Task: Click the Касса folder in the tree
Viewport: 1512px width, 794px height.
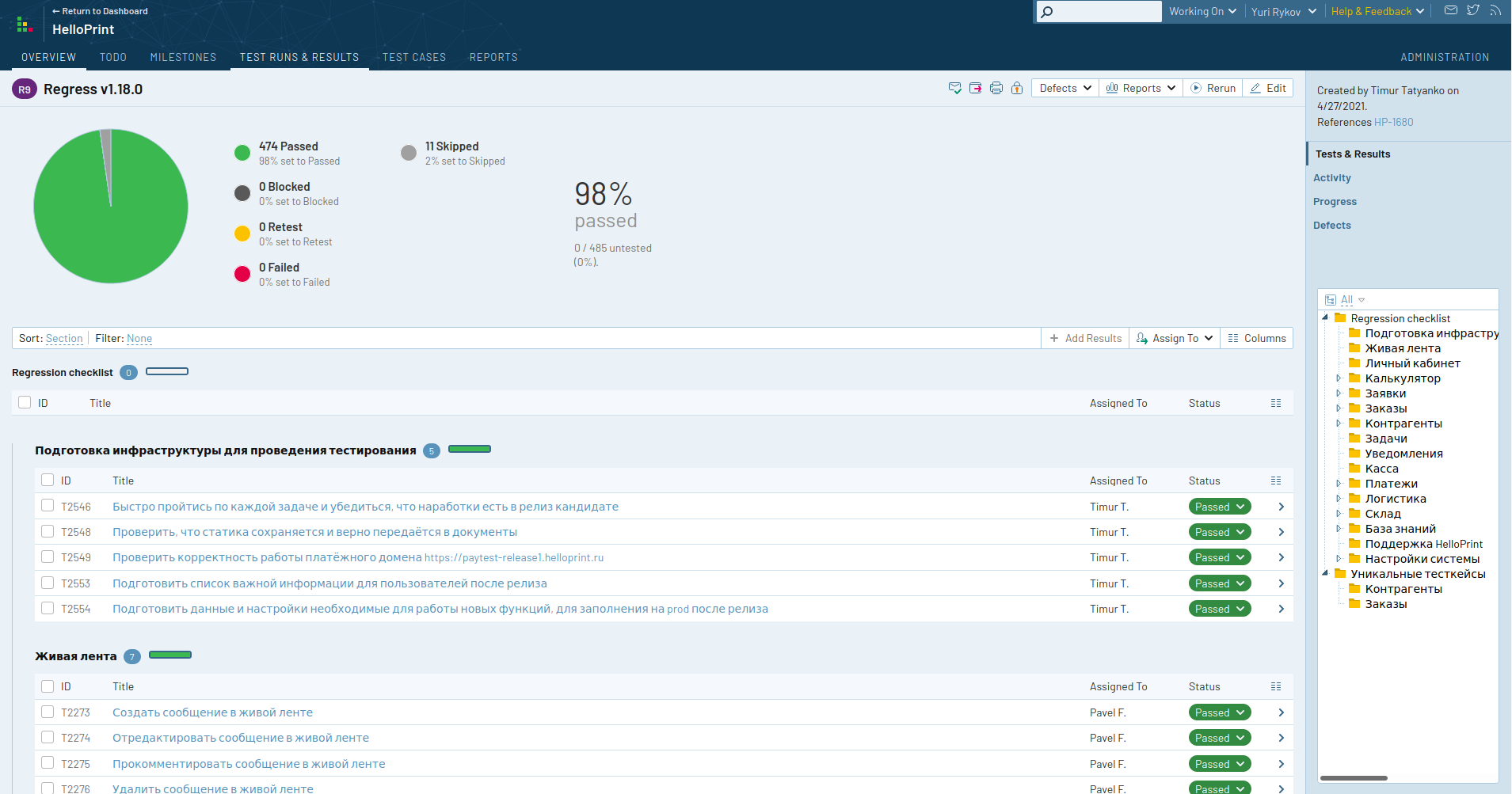Action: point(1381,469)
